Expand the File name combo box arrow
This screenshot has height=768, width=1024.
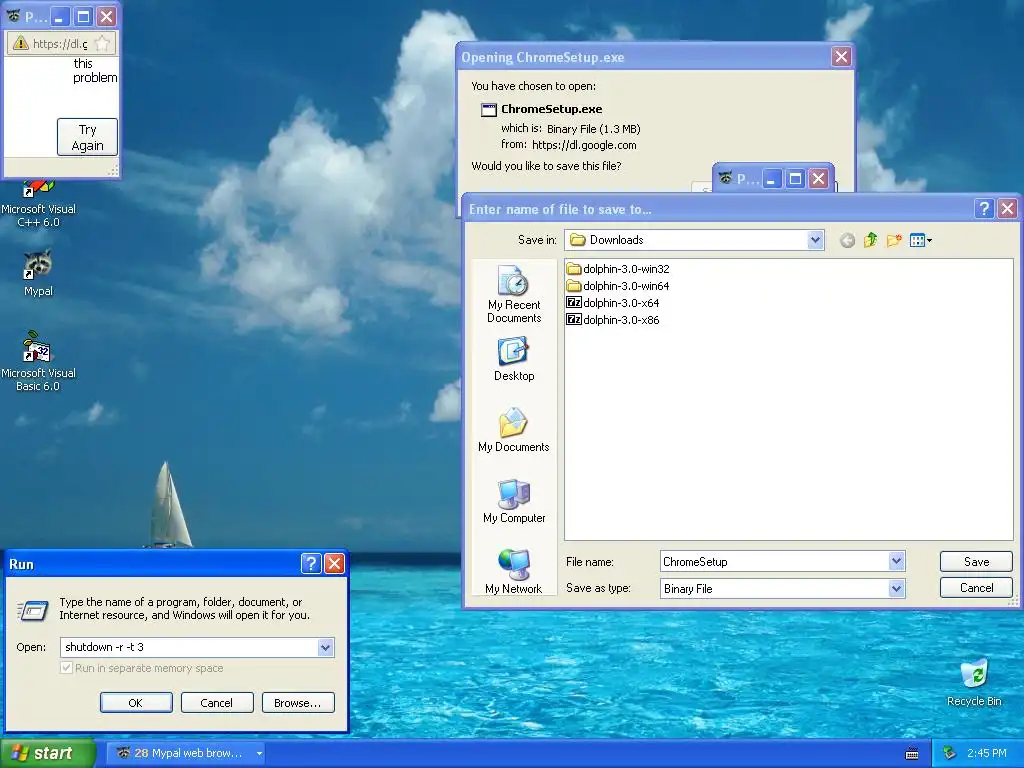point(897,561)
